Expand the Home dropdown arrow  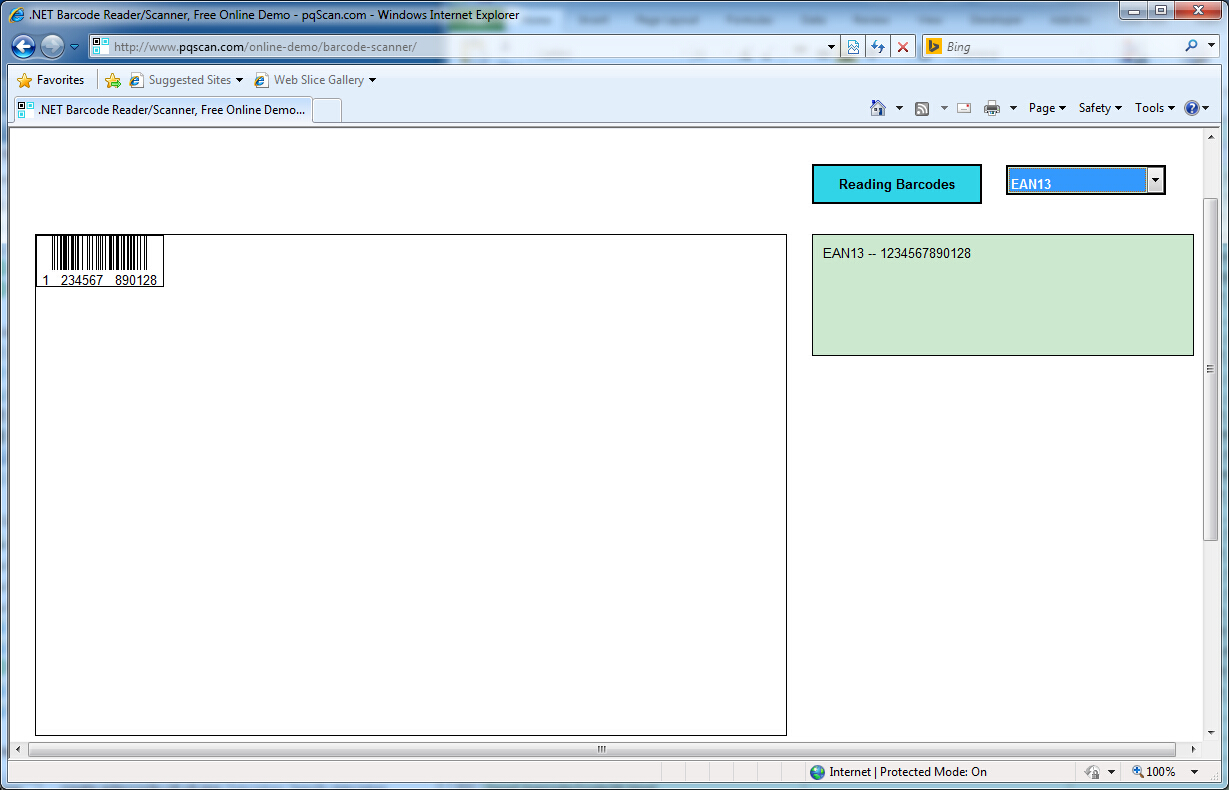click(x=899, y=108)
